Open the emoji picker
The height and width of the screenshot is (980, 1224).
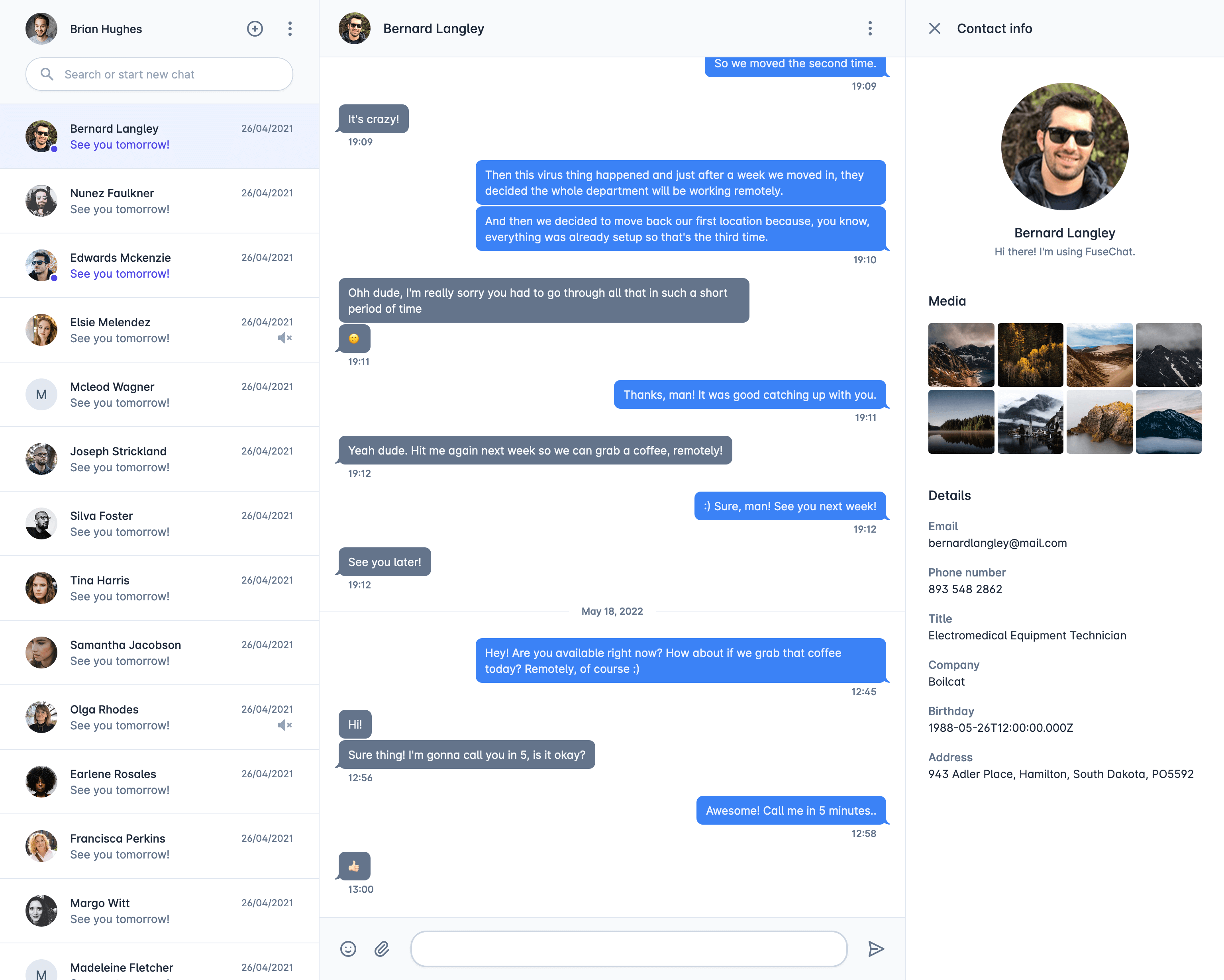348,949
